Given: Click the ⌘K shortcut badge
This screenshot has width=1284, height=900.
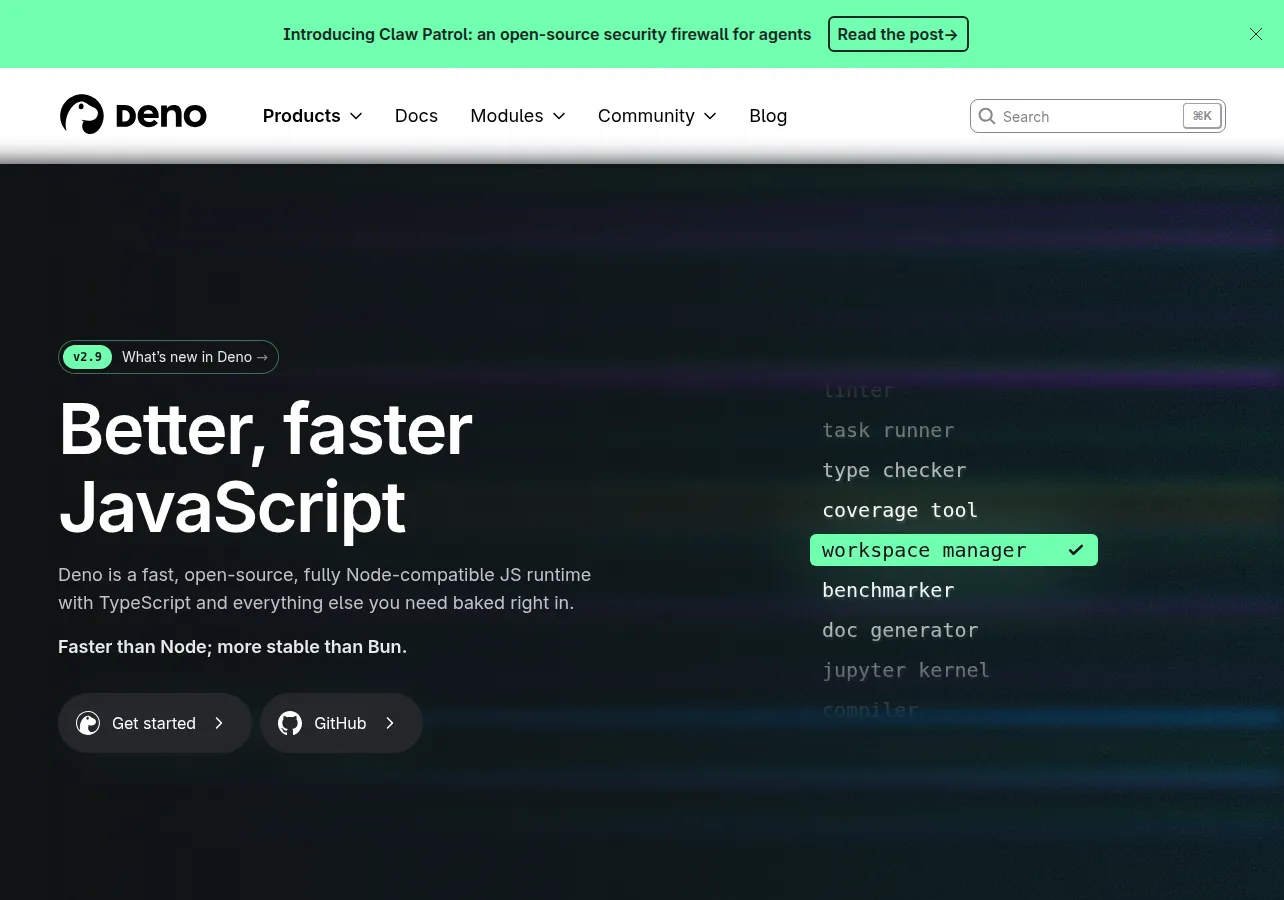Looking at the screenshot, I should [x=1202, y=116].
